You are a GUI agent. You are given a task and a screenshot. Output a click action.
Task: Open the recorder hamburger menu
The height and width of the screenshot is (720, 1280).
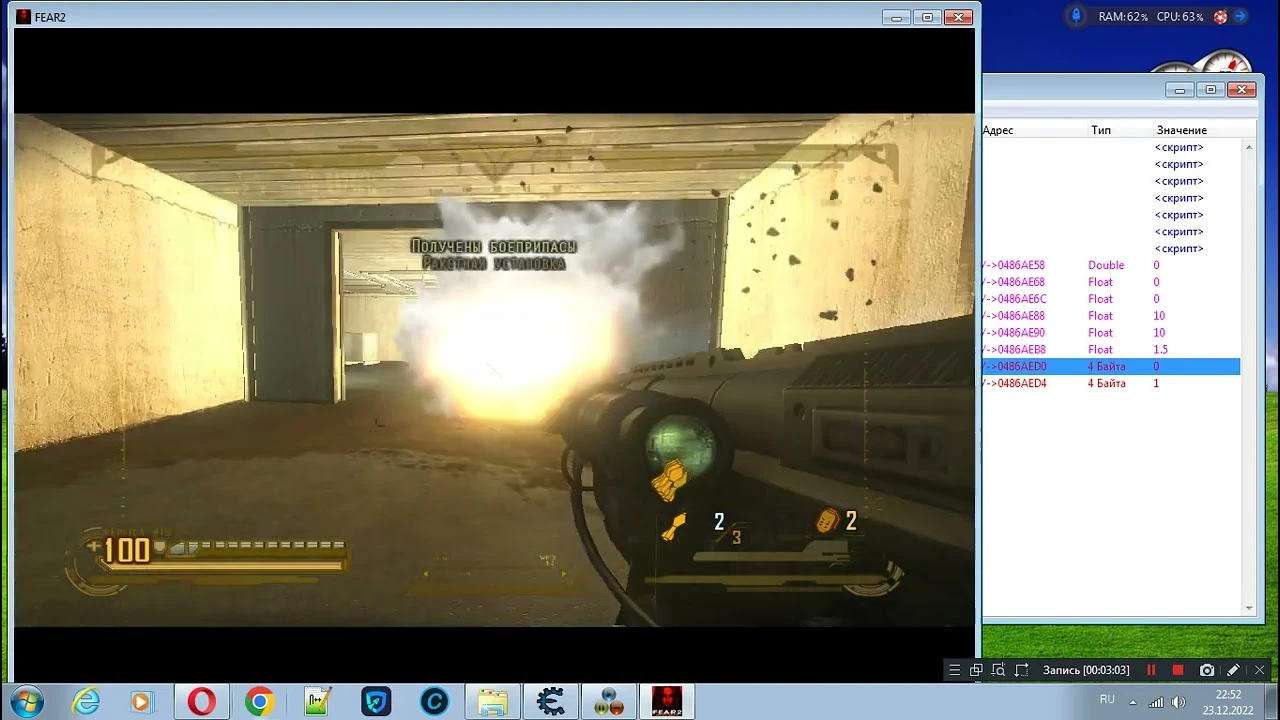click(955, 670)
